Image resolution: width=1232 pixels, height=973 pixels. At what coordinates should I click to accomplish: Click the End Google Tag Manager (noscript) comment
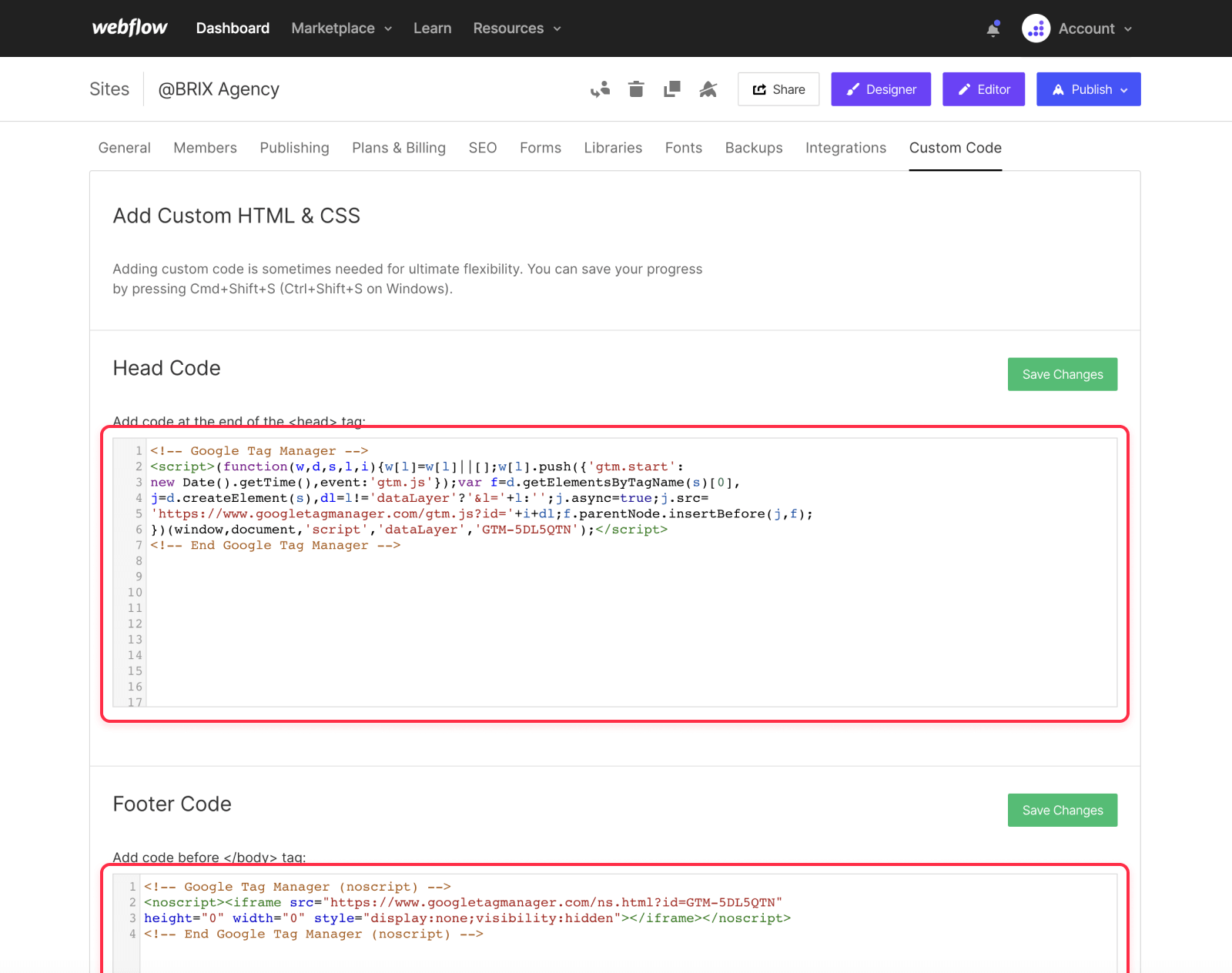(x=313, y=934)
